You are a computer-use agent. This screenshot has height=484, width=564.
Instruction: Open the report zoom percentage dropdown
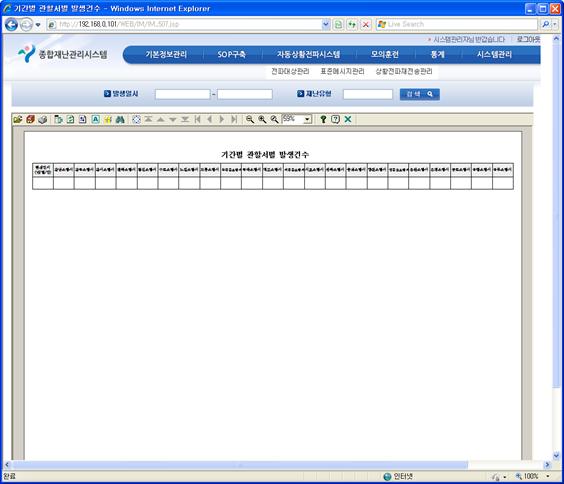coord(308,119)
